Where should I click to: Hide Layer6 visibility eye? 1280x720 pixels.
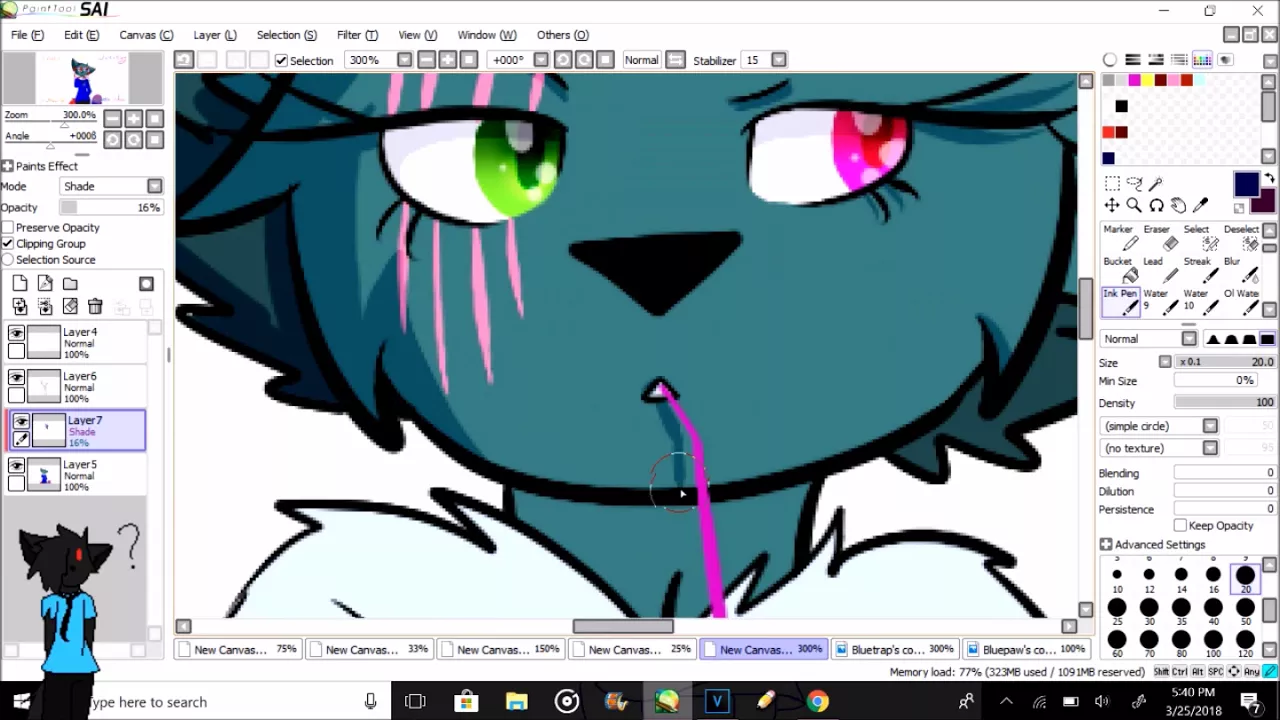click(x=16, y=378)
